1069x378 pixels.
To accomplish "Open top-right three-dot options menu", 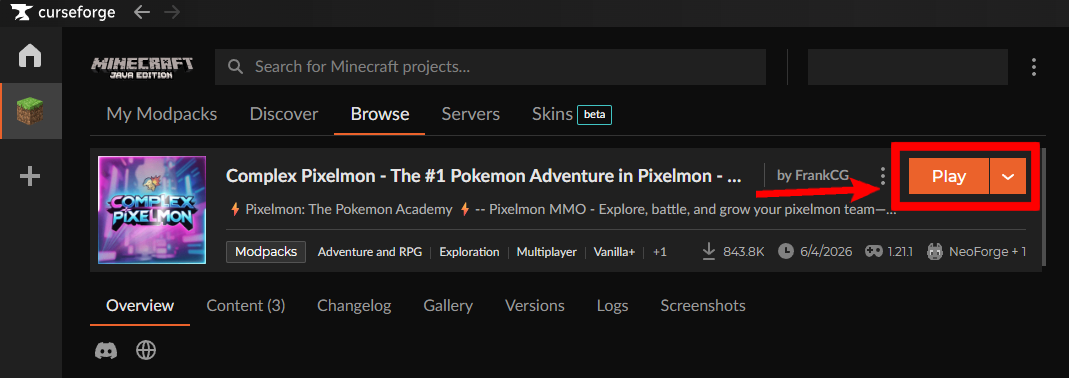I will click(x=1034, y=67).
